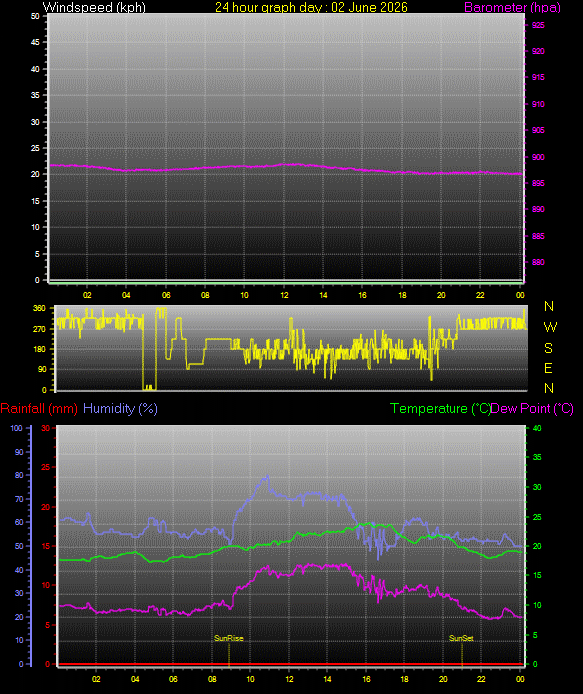The width and height of the screenshot is (583, 694).
Task: Click the 80 humidity axis value
Action: coord(19,475)
